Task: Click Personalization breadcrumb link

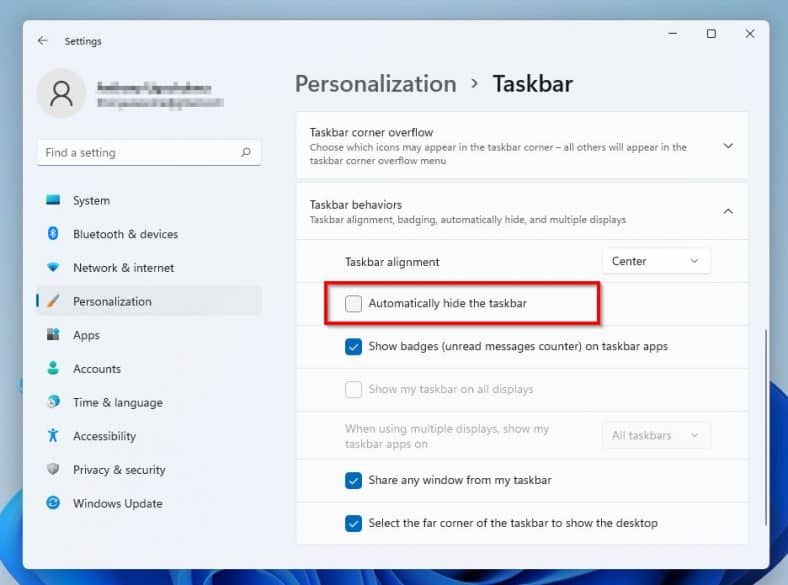Action: [x=375, y=84]
